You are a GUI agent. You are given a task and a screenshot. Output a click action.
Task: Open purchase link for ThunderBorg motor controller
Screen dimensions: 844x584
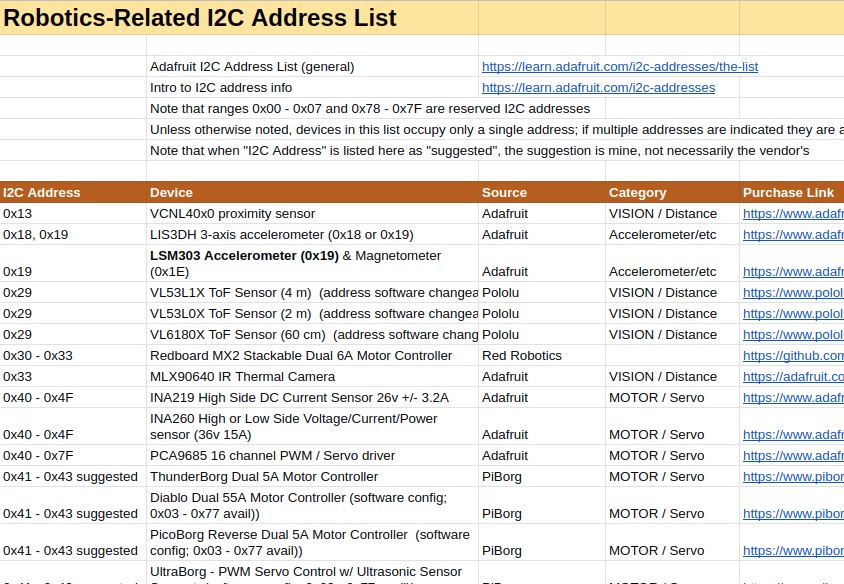(x=792, y=477)
